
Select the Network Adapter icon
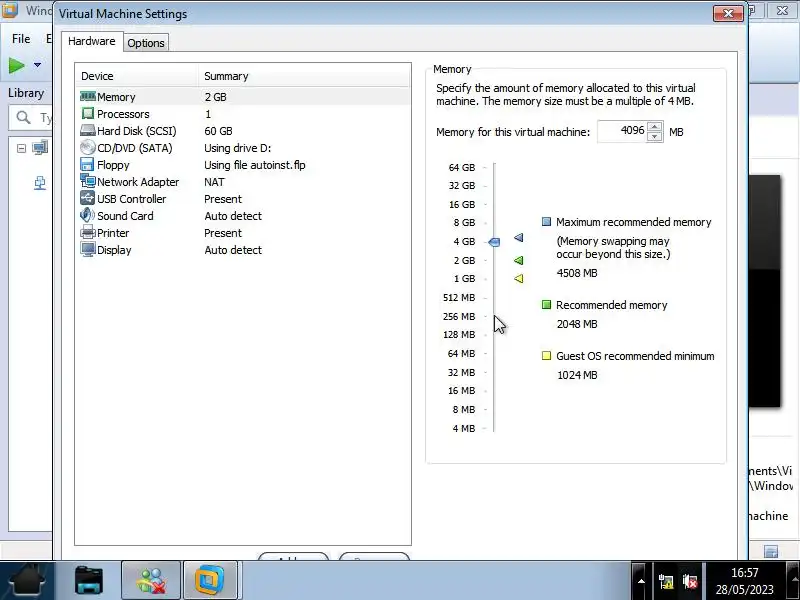pos(88,181)
